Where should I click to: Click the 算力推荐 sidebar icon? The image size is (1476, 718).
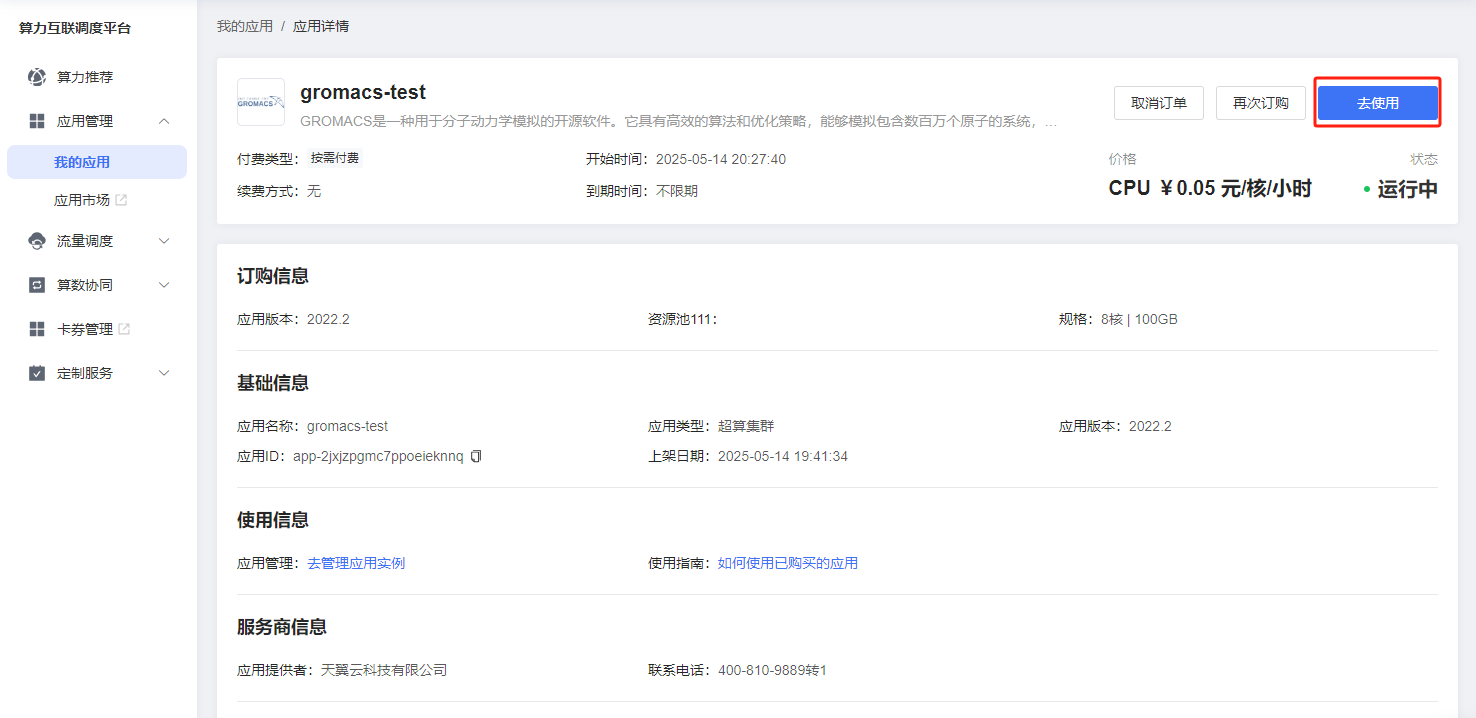coord(37,77)
